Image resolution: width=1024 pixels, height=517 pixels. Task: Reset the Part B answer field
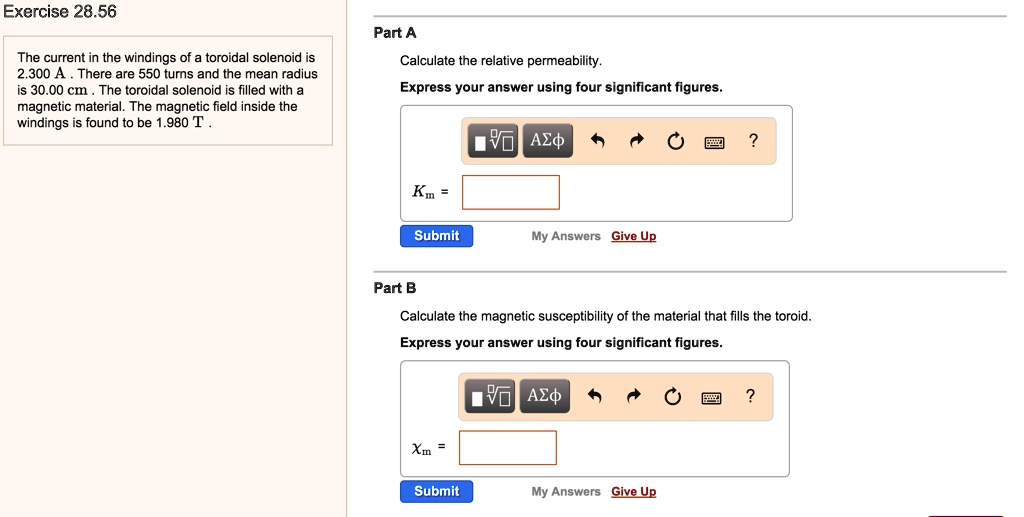[x=672, y=397]
